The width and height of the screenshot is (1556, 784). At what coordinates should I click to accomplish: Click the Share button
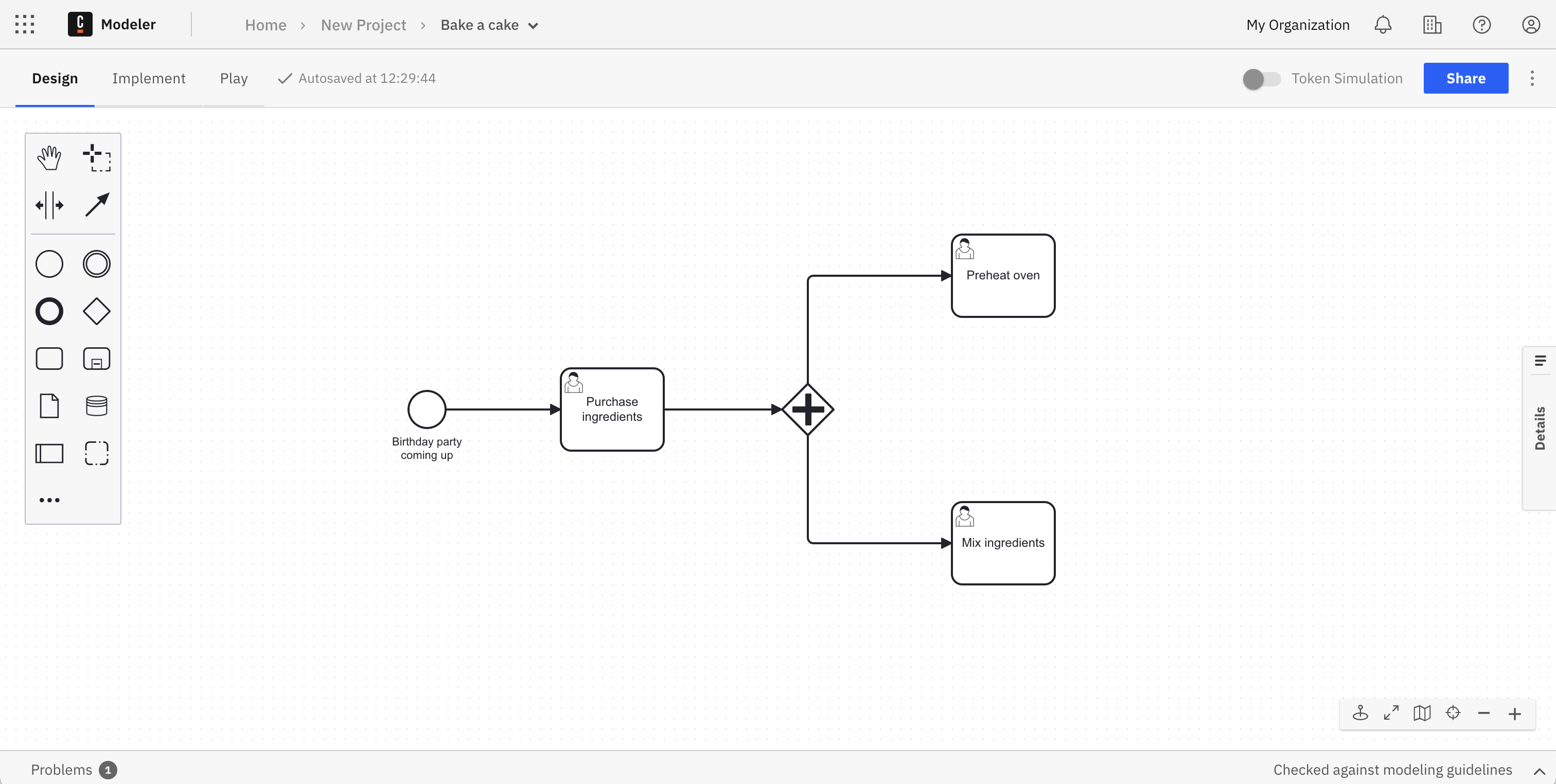click(1466, 78)
